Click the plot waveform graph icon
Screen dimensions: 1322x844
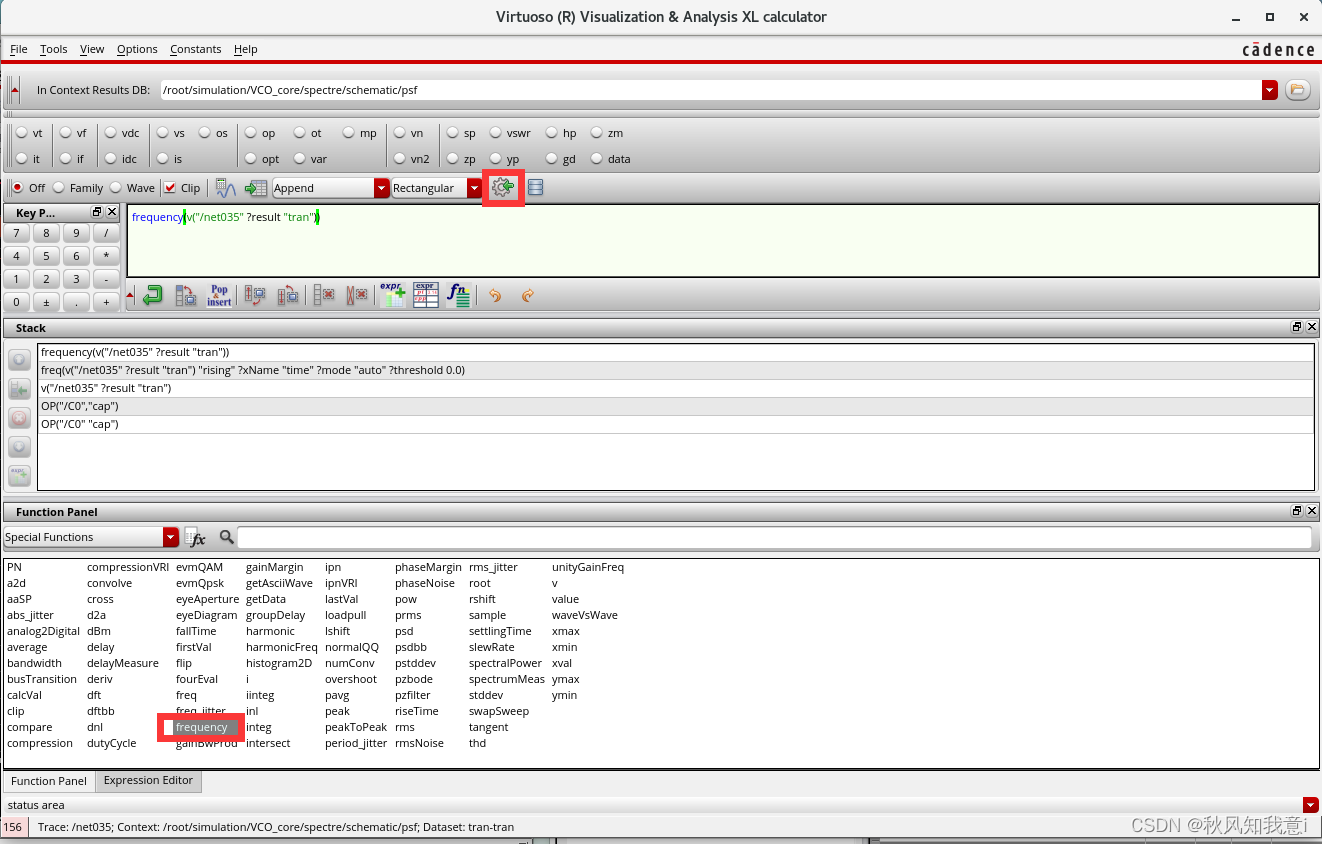coord(226,188)
